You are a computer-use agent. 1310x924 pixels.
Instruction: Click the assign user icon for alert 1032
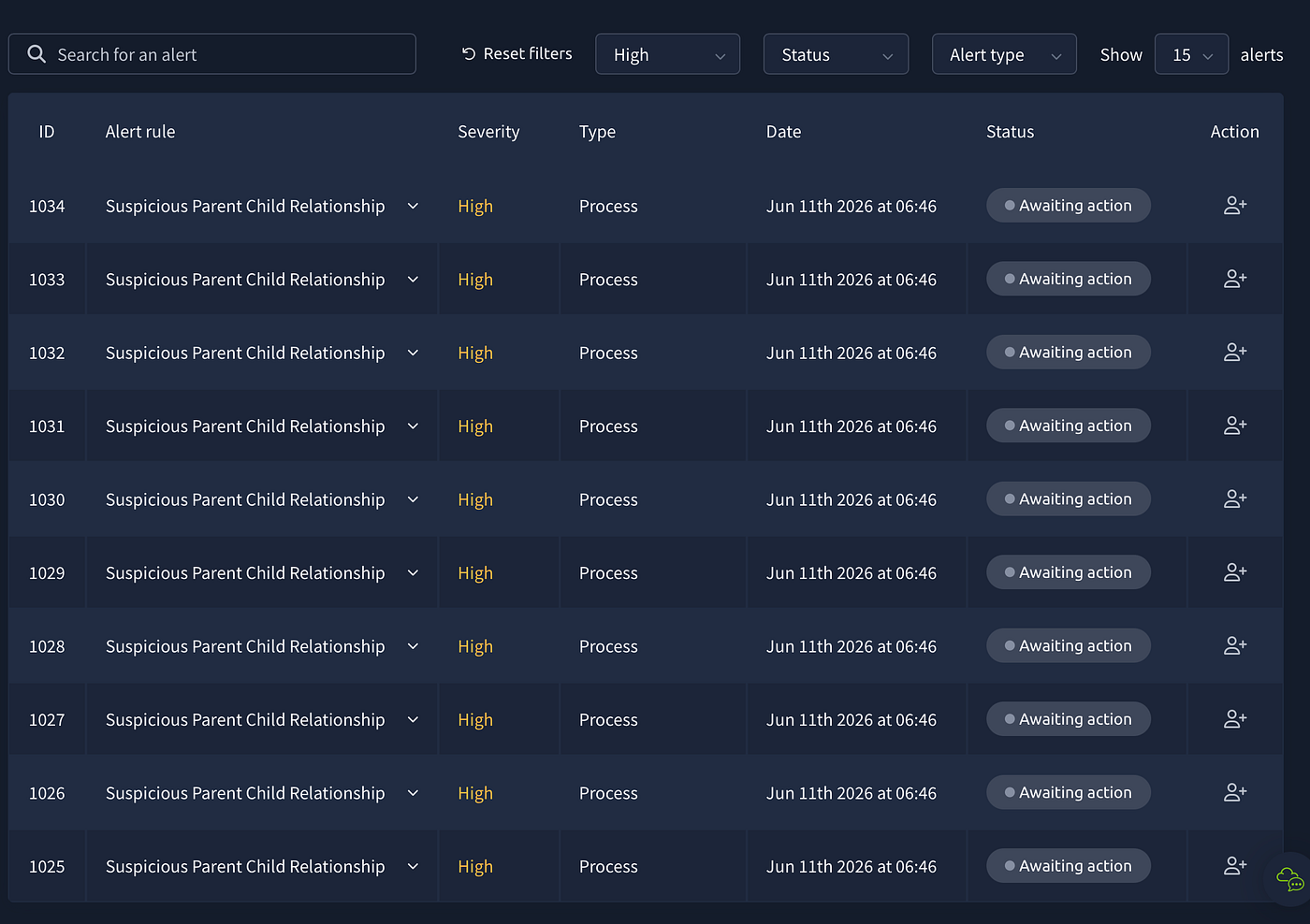click(x=1235, y=353)
